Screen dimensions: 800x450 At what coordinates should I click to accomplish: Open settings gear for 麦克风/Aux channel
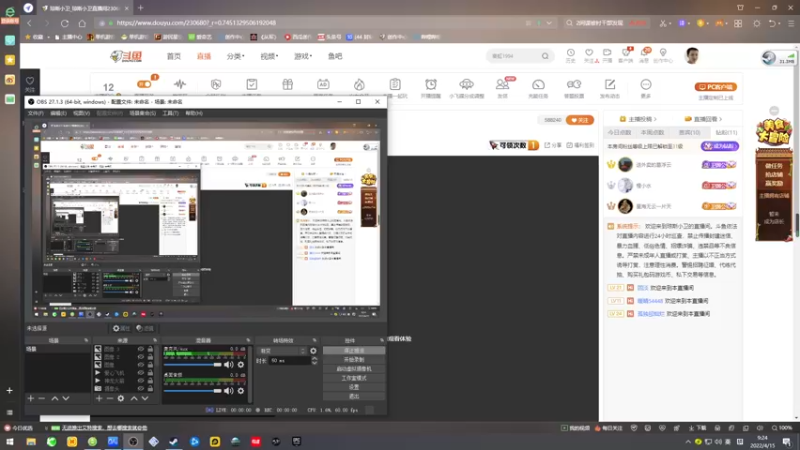point(241,364)
